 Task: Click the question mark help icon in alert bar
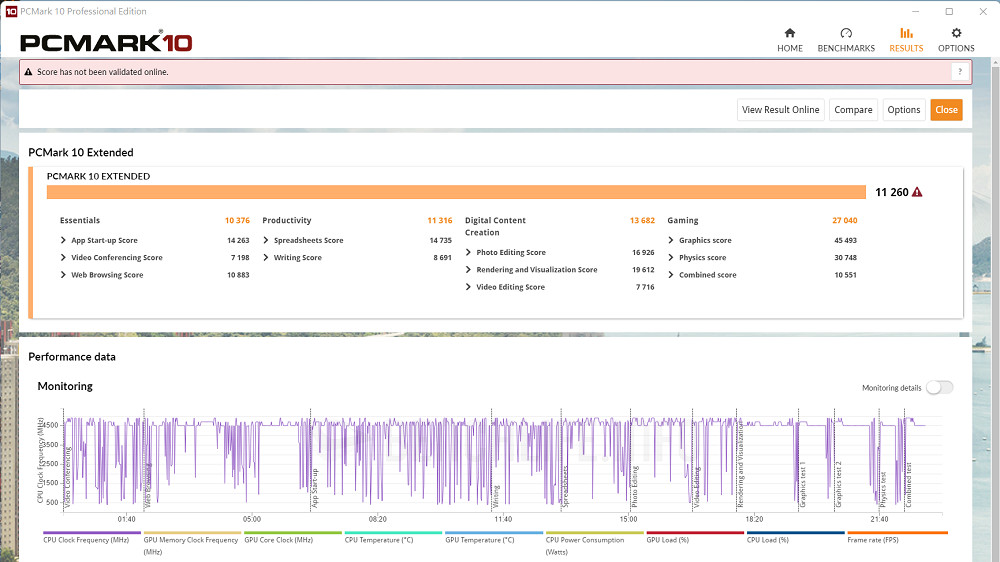[959, 72]
